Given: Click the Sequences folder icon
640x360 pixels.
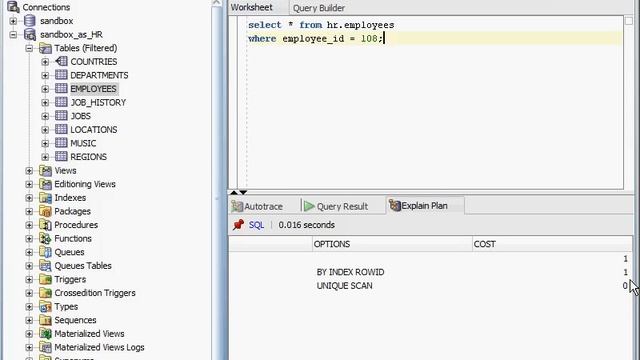Looking at the screenshot, I should point(45,320).
